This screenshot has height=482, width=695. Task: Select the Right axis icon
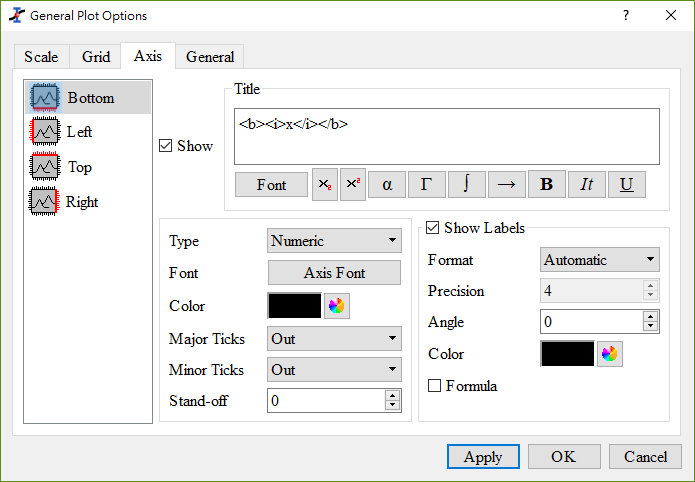[x=44, y=202]
